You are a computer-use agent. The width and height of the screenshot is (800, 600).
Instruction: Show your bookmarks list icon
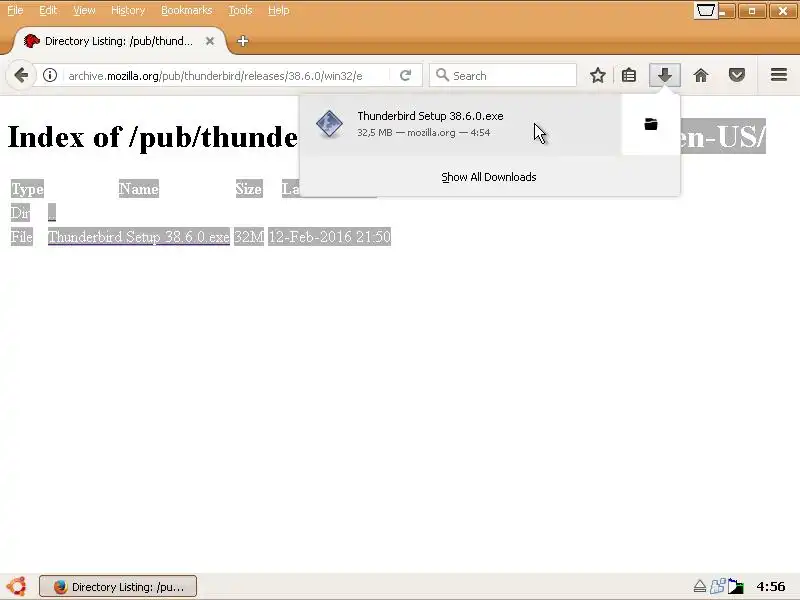tap(629, 76)
